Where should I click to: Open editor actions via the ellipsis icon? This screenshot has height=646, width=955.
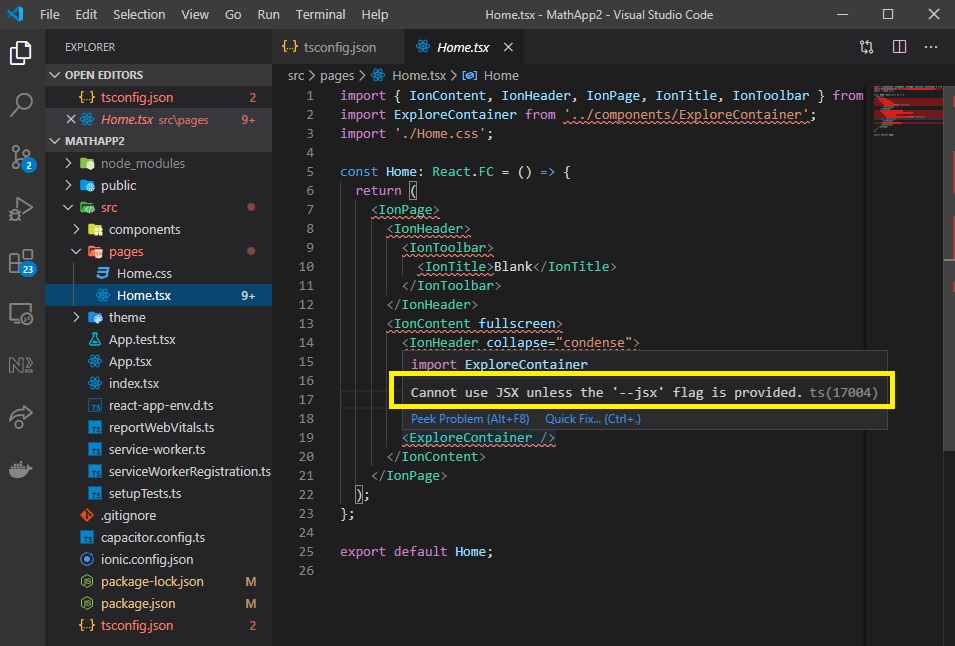931,46
